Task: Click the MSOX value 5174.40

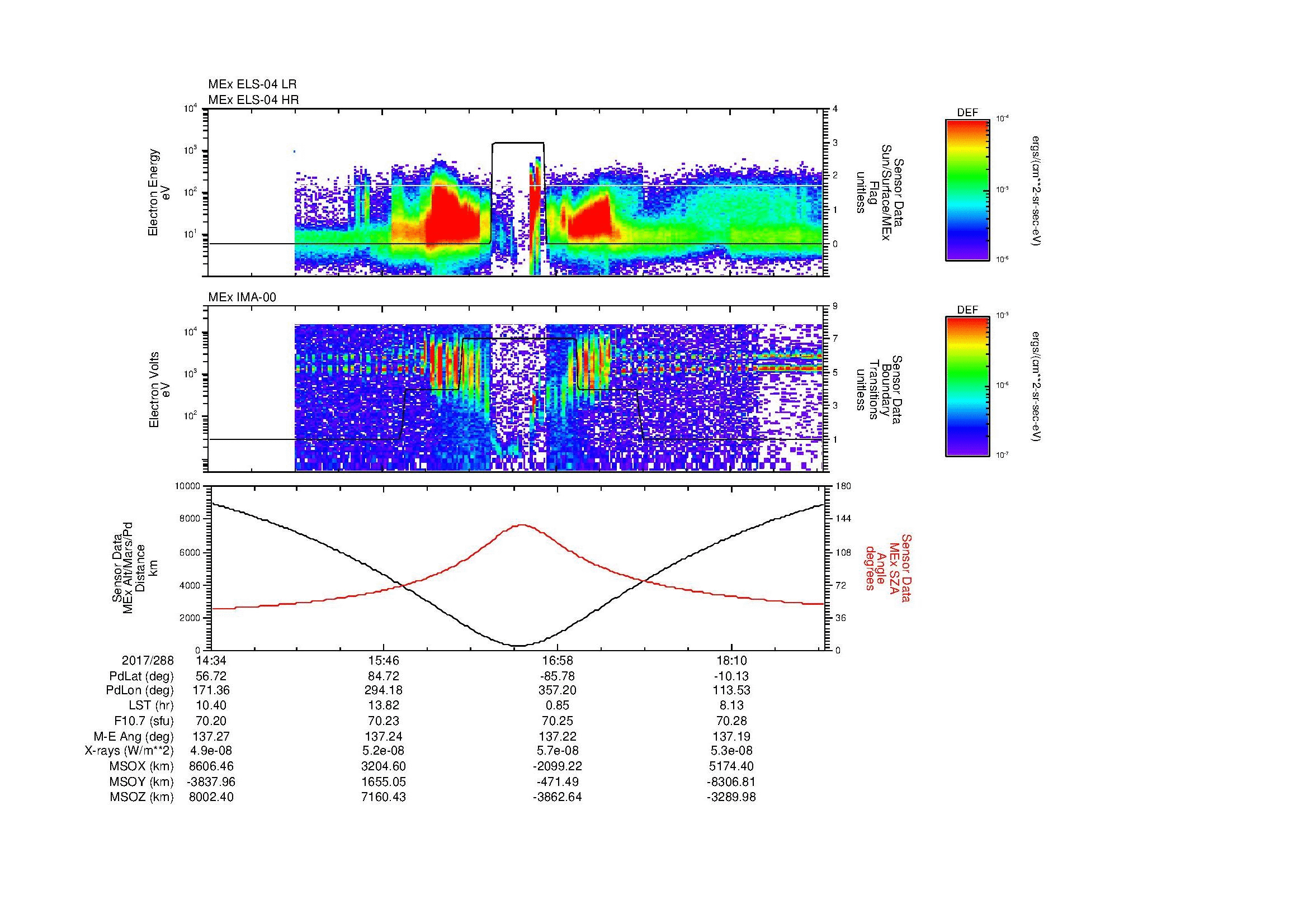Action: pyautogui.click(x=731, y=766)
